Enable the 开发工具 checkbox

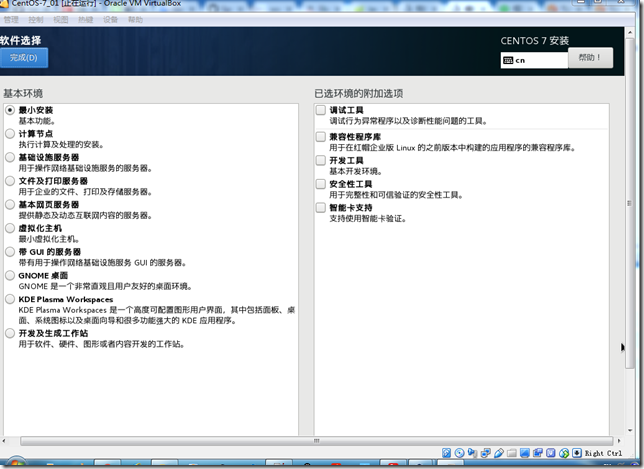pos(321,160)
